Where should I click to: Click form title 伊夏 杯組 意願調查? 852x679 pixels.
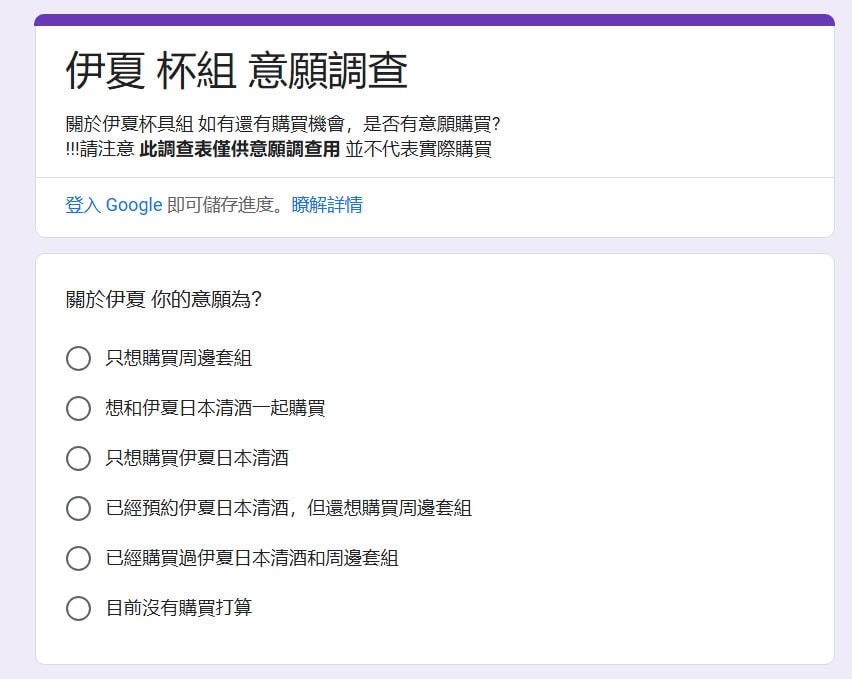click(x=237, y=71)
